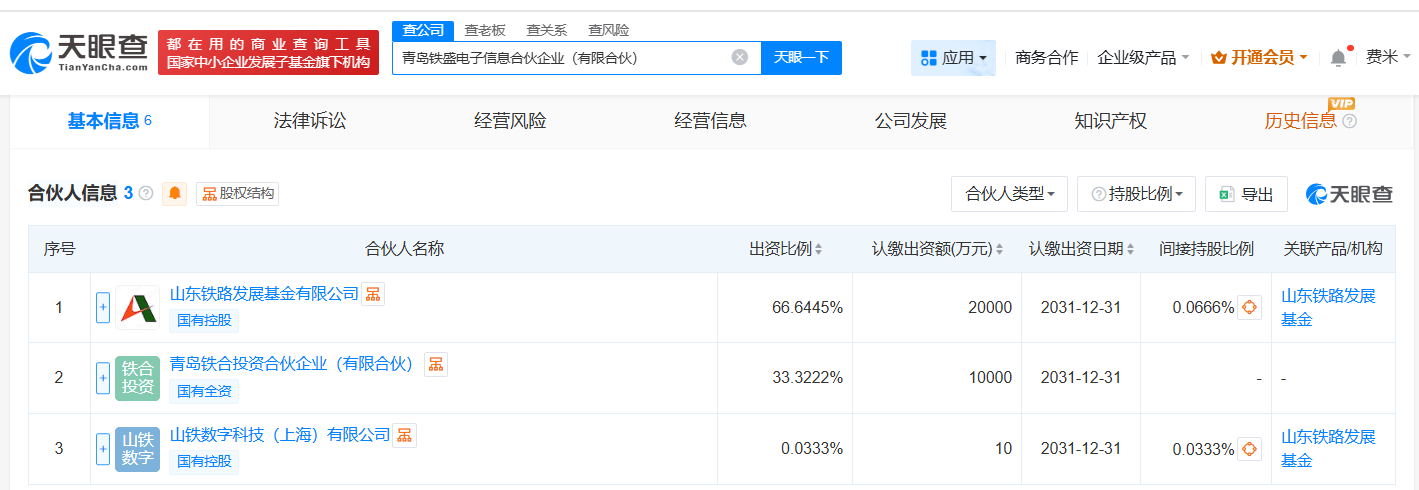Switch to the 知识产权 tab
Image resolution: width=1419 pixels, height=490 pixels.
pyautogui.click(x=1110, y=121)
